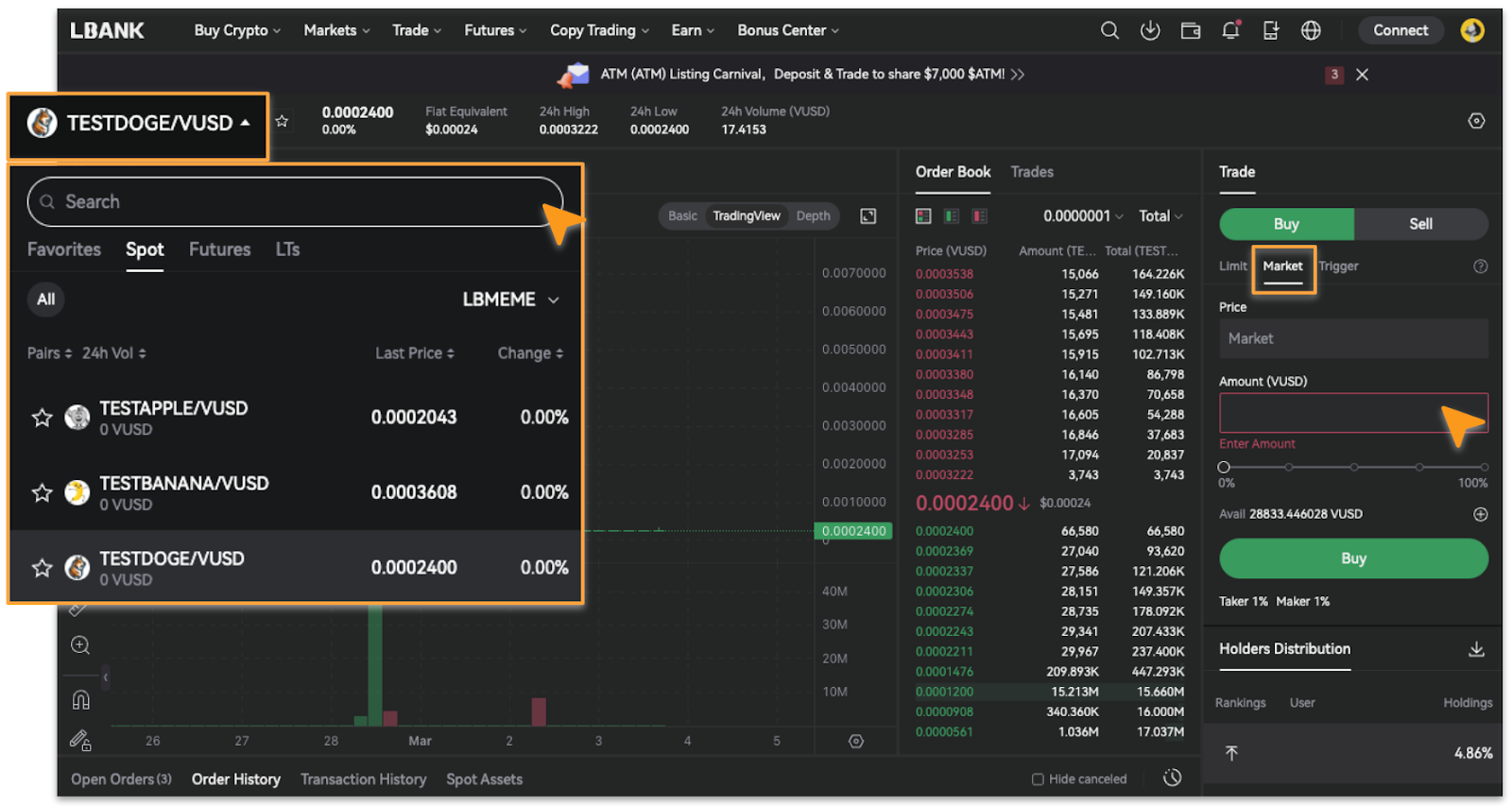Click the 0% amount slider handle
Screen dimensions: 1512x806
click(1224, 467)
